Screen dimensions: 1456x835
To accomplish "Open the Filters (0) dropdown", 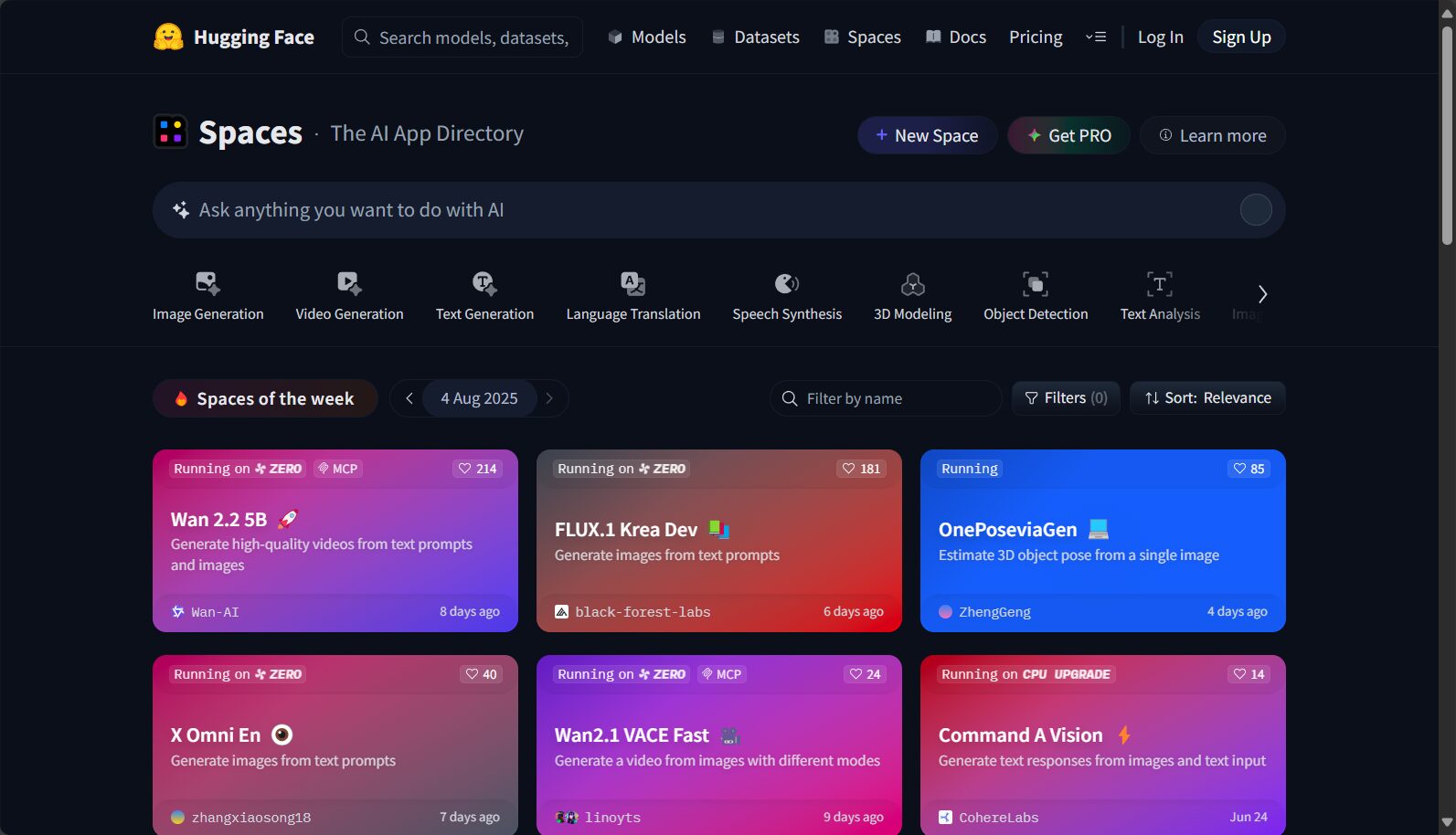I will (x=1066, y=398).
